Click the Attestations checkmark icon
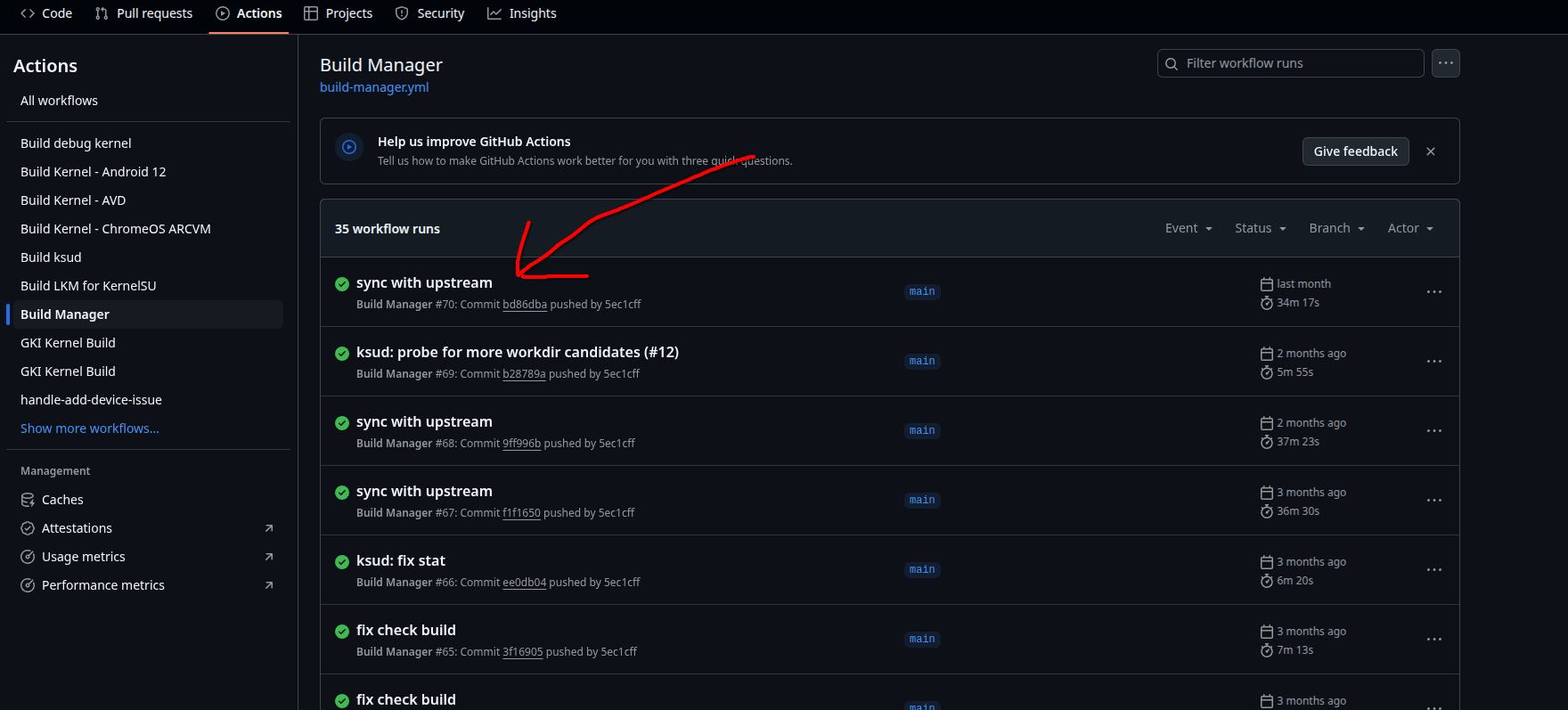The image size is (1568, 710). coord(28,528)
